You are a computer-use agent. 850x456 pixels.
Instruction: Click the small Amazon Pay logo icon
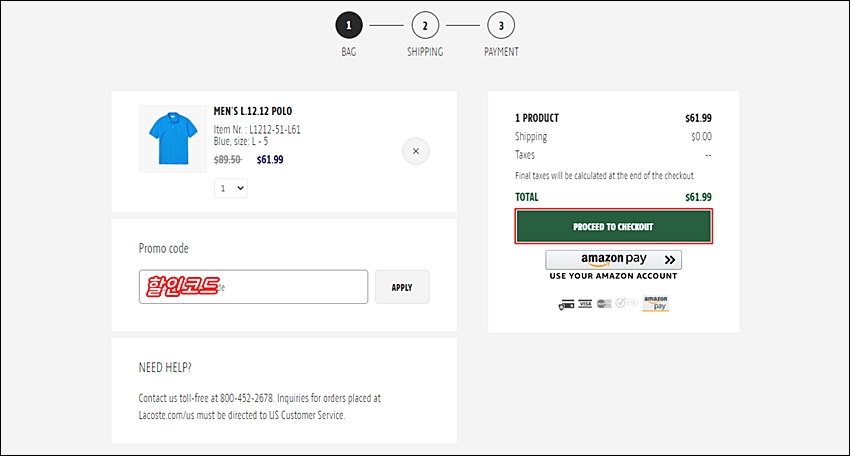[x=655, y=303]
